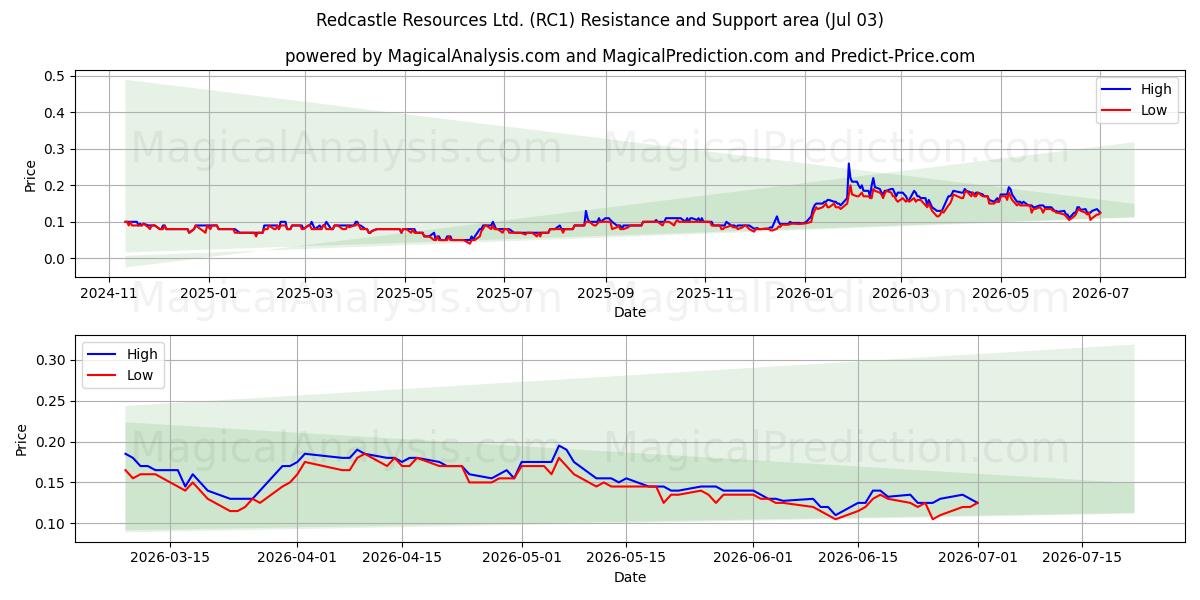The width and height of the screenshot is (1200, 600).
Task: Click the '2025-11' x-axis label
Action: (x=705, y=294)
